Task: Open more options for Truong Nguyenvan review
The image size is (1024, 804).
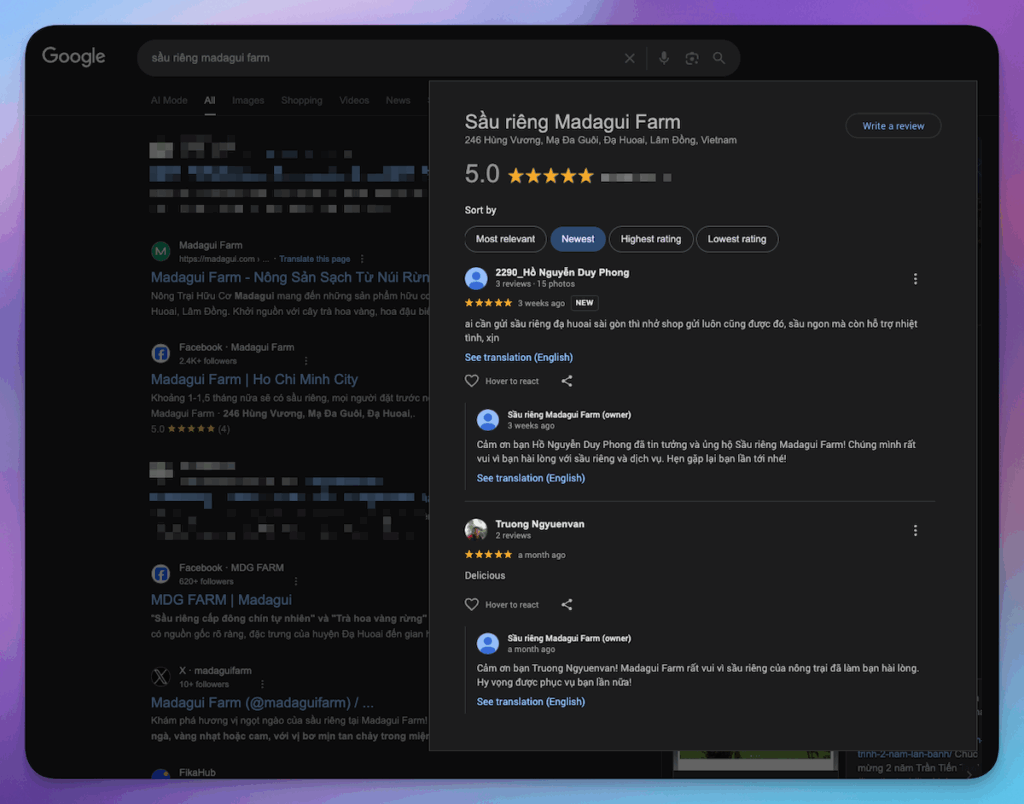Action: [915, 531]
